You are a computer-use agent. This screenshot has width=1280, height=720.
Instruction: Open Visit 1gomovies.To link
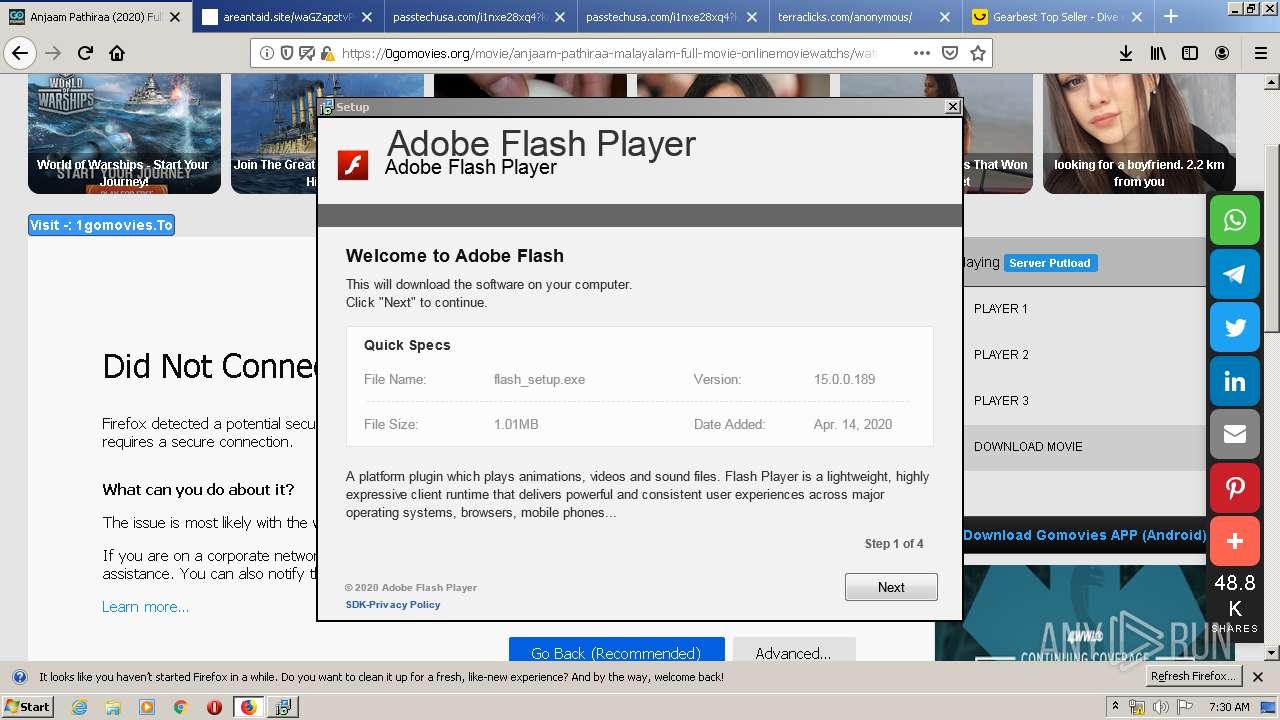(102, 225)
